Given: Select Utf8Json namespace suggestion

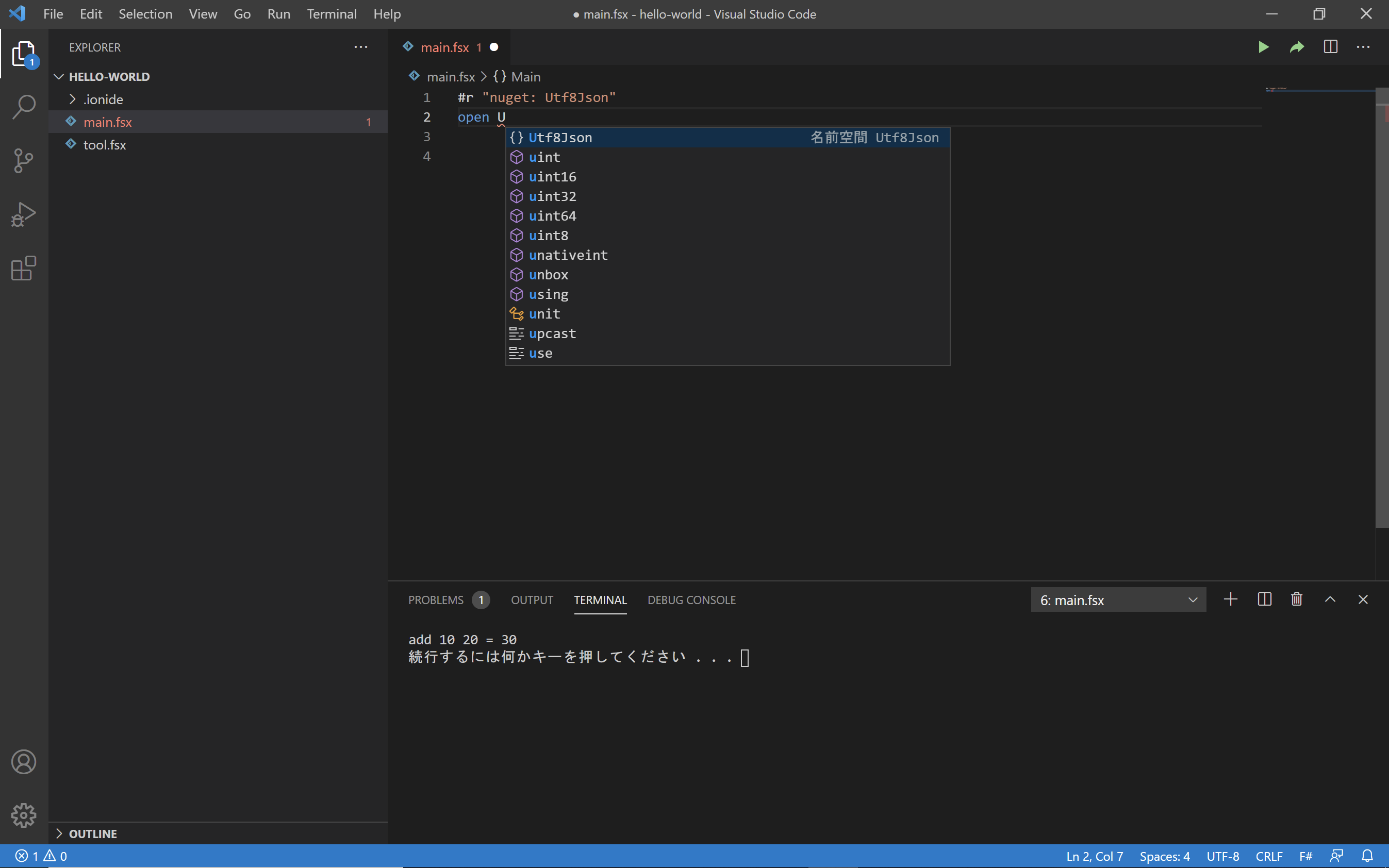Looking at the screenshot, I should pyautogui.click(x=560, y=138).
